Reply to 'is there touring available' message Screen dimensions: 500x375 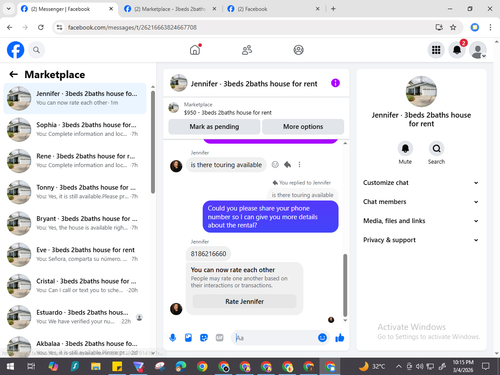pos(287,164)
